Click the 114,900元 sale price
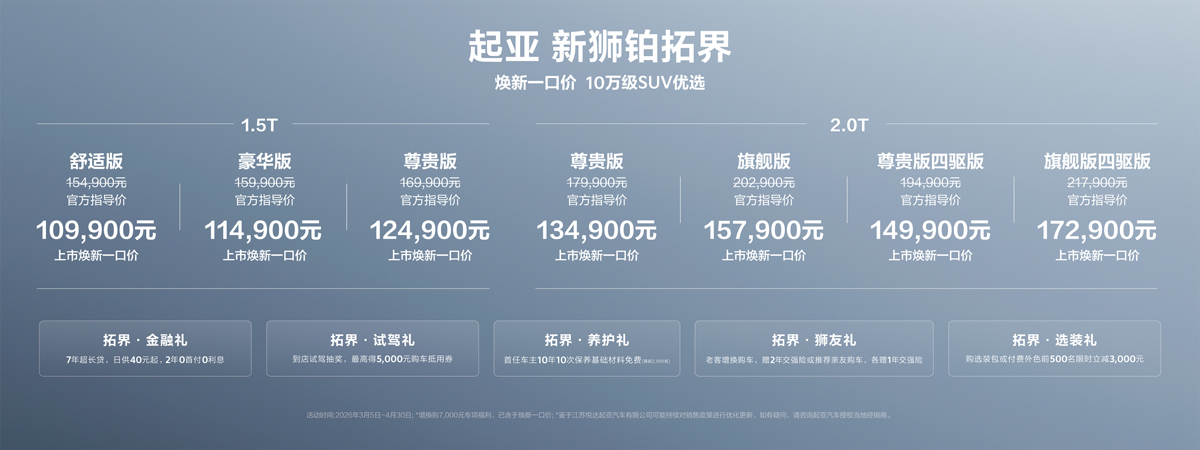 263,231
